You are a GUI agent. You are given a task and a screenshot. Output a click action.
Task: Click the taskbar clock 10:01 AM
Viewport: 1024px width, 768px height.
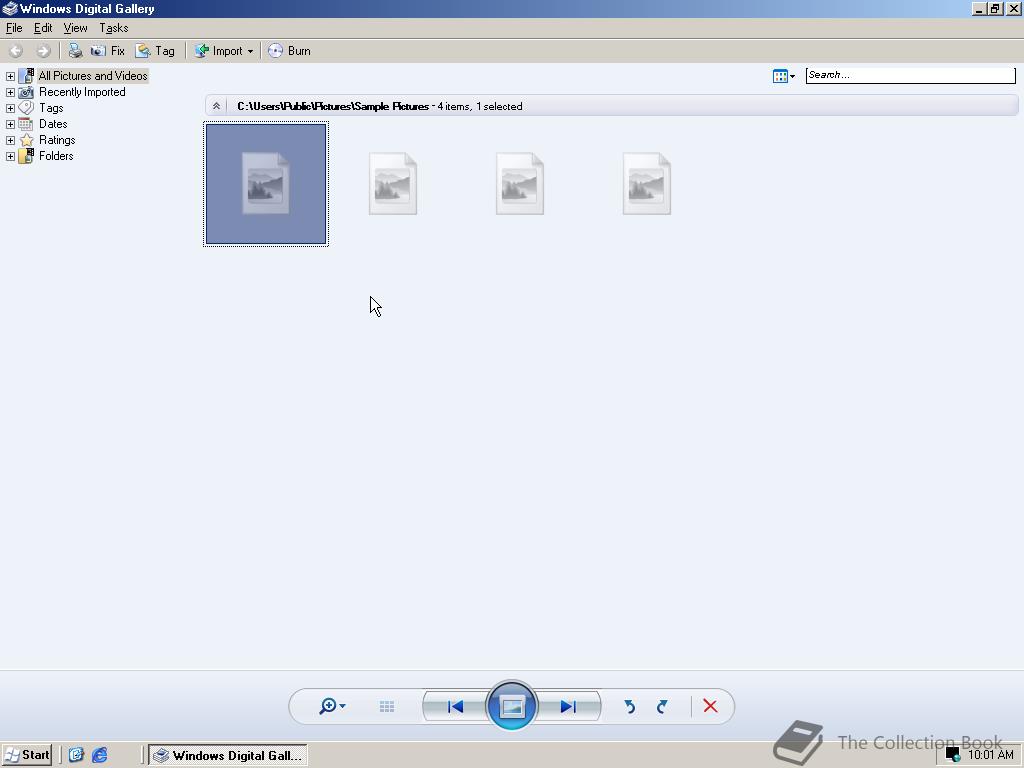point(991,755)
